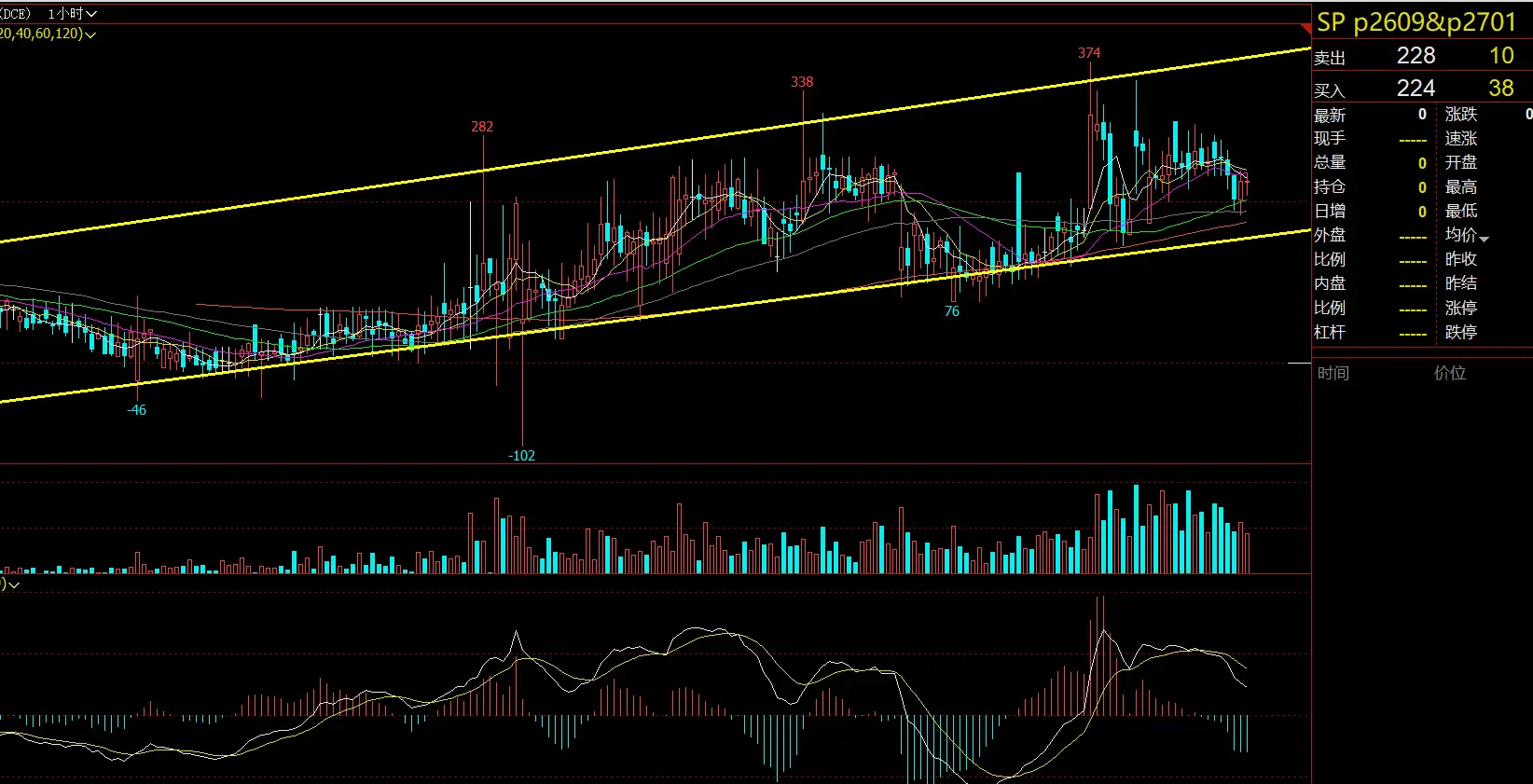Click the 买入 volume 38
The image size is (1533, 784).
click(x=1500, y=89)
